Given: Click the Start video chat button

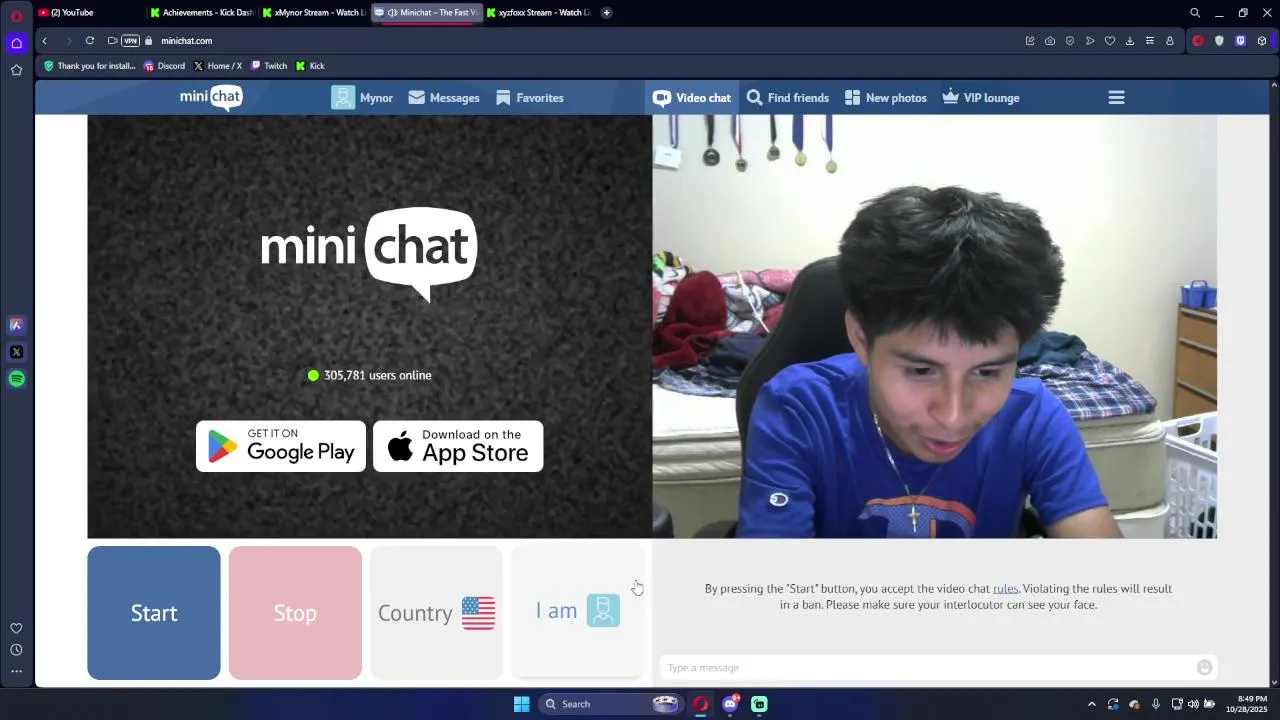Looking at the screenshot, I should pos(154,613).
